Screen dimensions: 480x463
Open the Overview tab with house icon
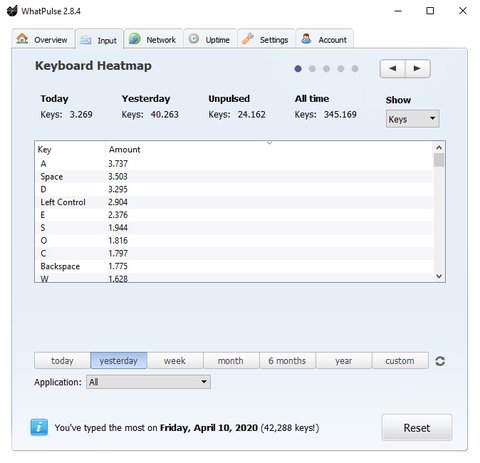pyautogui.click(x=43, y=40)
